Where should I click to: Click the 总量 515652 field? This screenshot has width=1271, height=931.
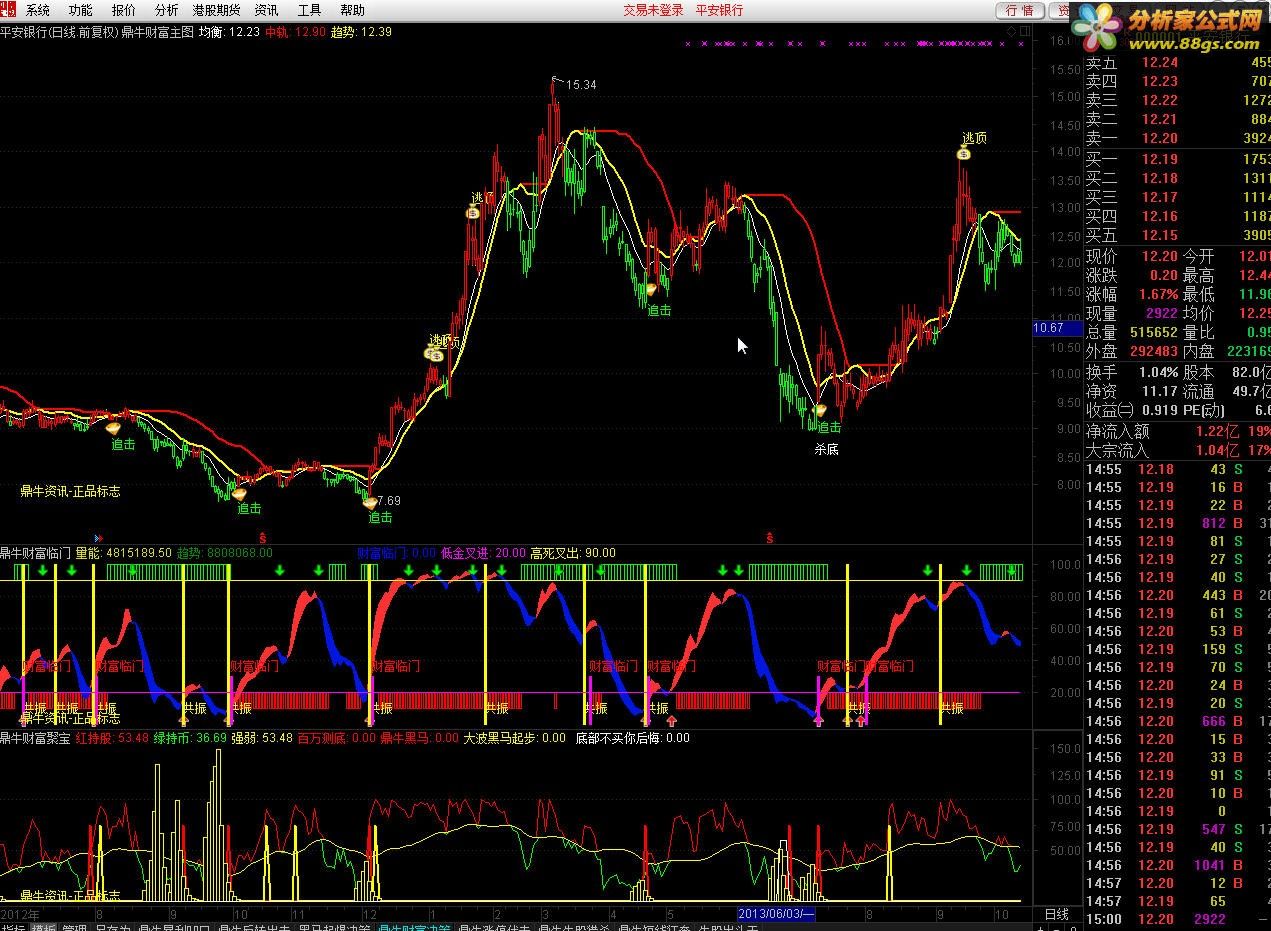(x=1132, y=332)
